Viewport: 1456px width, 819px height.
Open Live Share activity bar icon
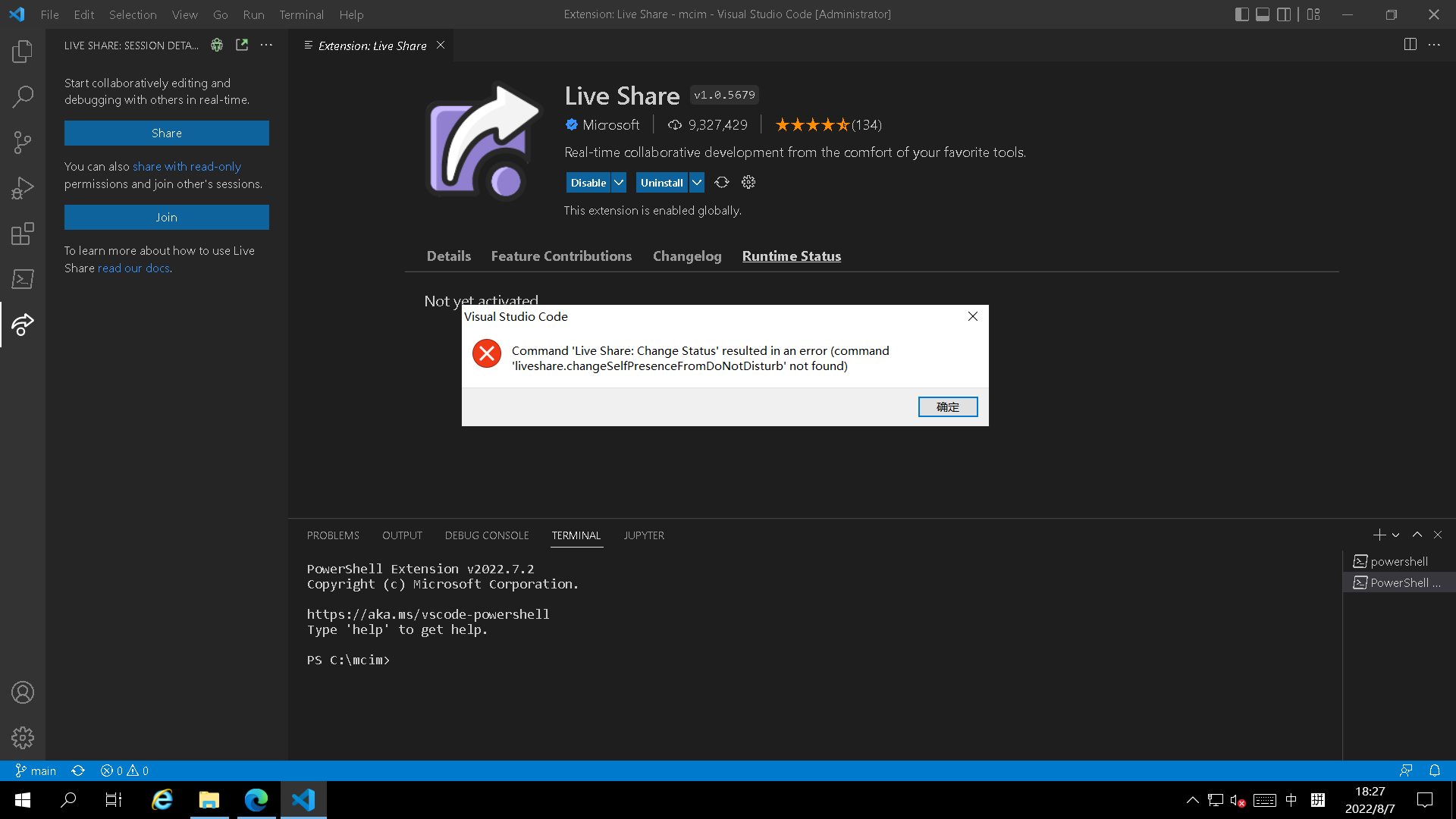(x=23, y=325)
